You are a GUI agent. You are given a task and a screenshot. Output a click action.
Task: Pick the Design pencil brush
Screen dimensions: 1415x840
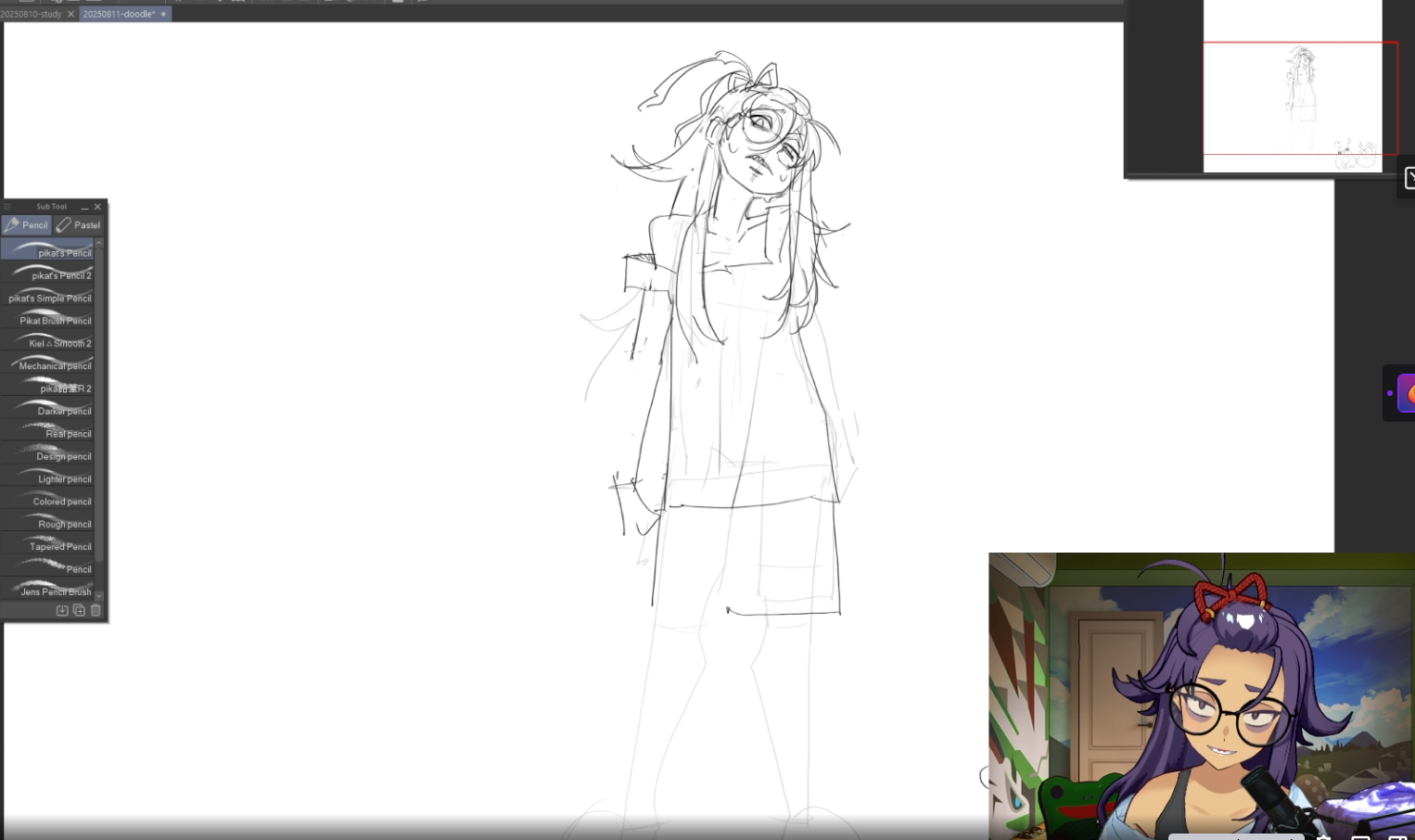tap(47, 453)
